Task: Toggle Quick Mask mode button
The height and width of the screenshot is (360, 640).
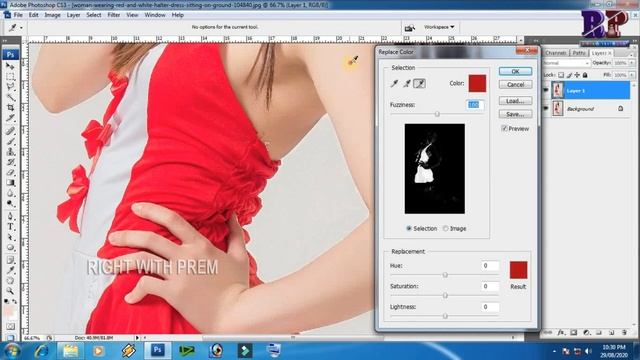Action: point(11,327)
